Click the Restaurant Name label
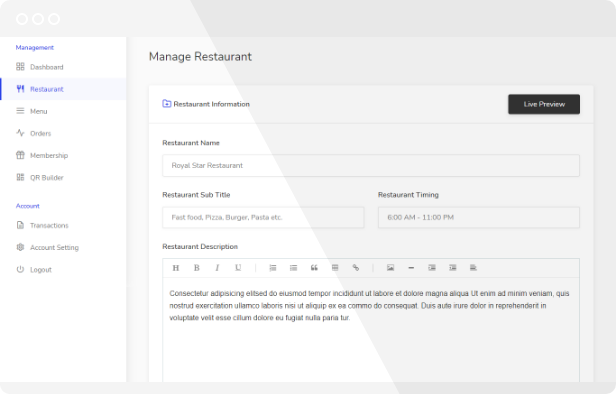Image resolution: width=616 pixels, height=394 pixels. coord(191,143)
